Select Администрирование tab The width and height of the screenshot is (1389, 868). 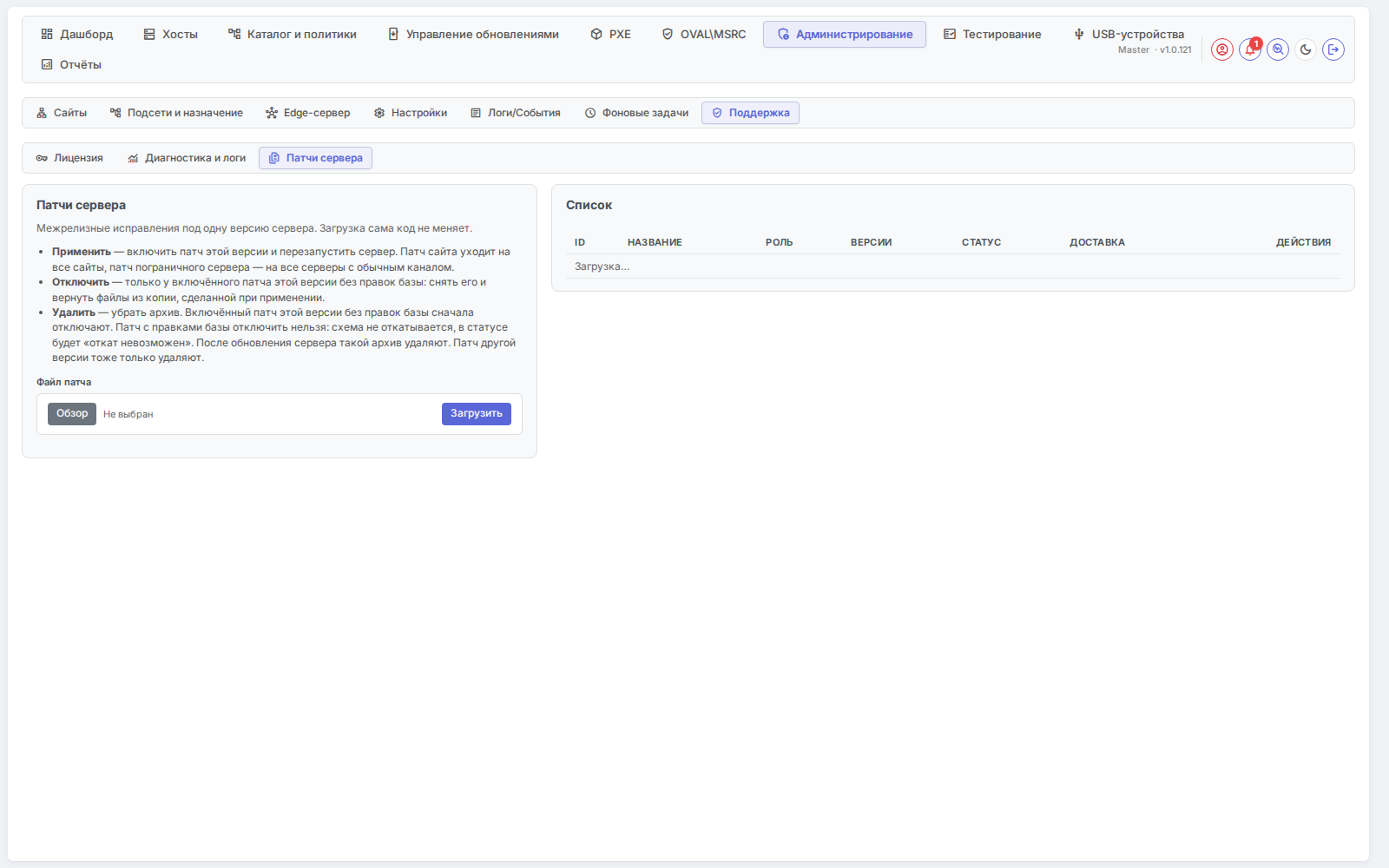(845, 34)
